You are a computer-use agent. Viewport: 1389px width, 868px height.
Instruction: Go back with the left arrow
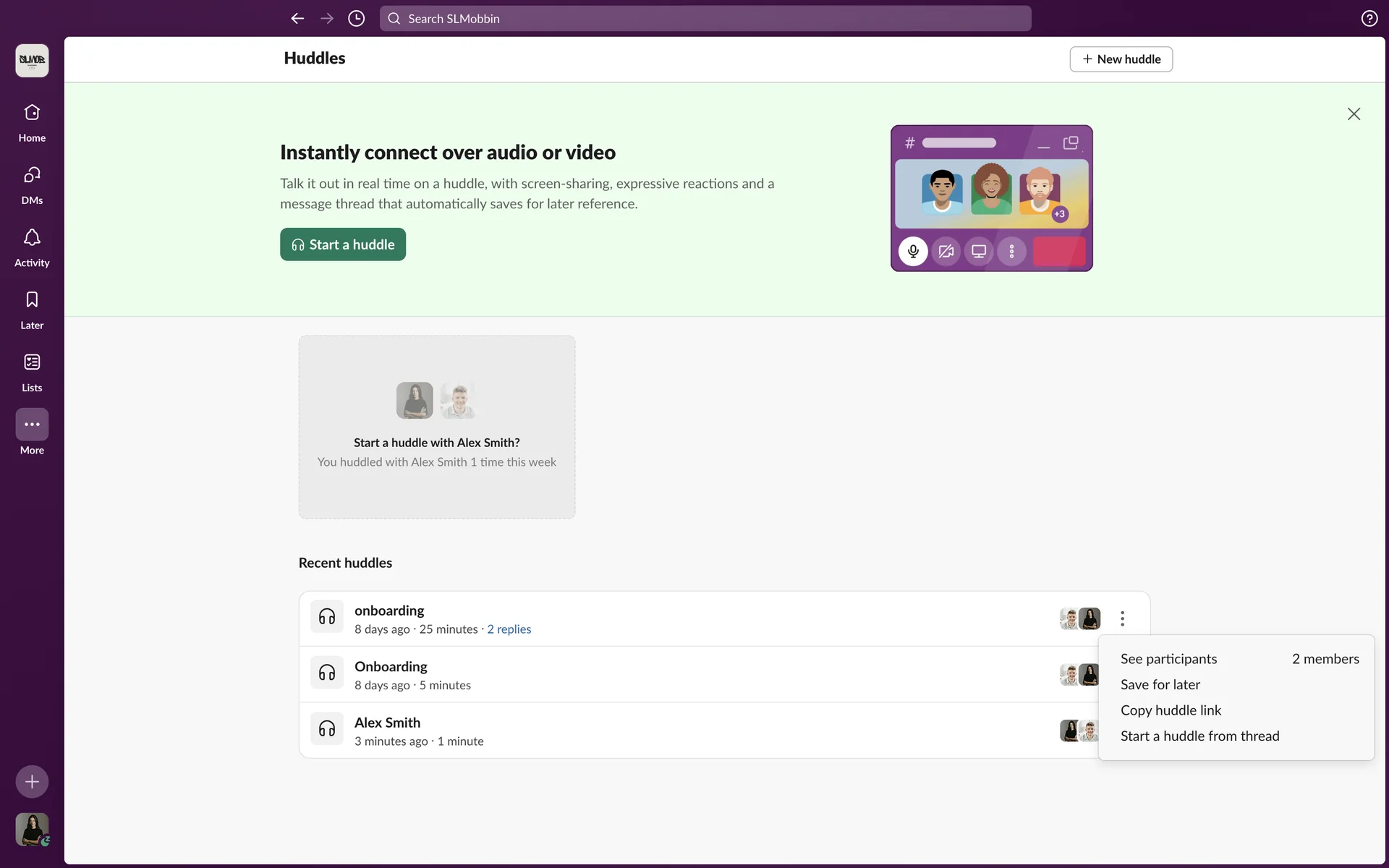click(297, 19)
